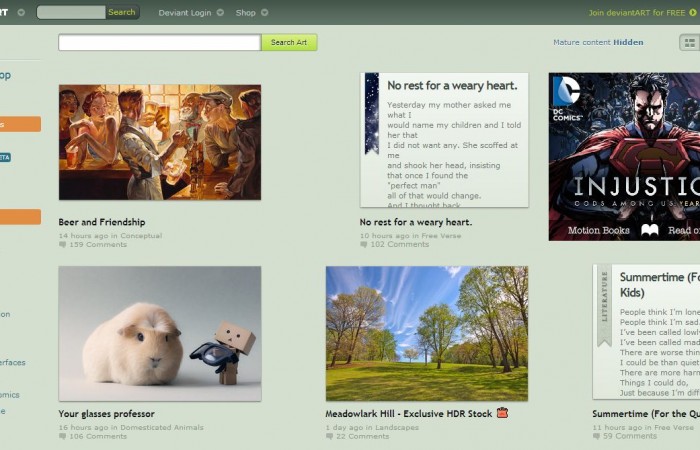The image size is (700, 450).
Task: Click comment bubble icon under Your glasses professor
Action: [63, 436]
